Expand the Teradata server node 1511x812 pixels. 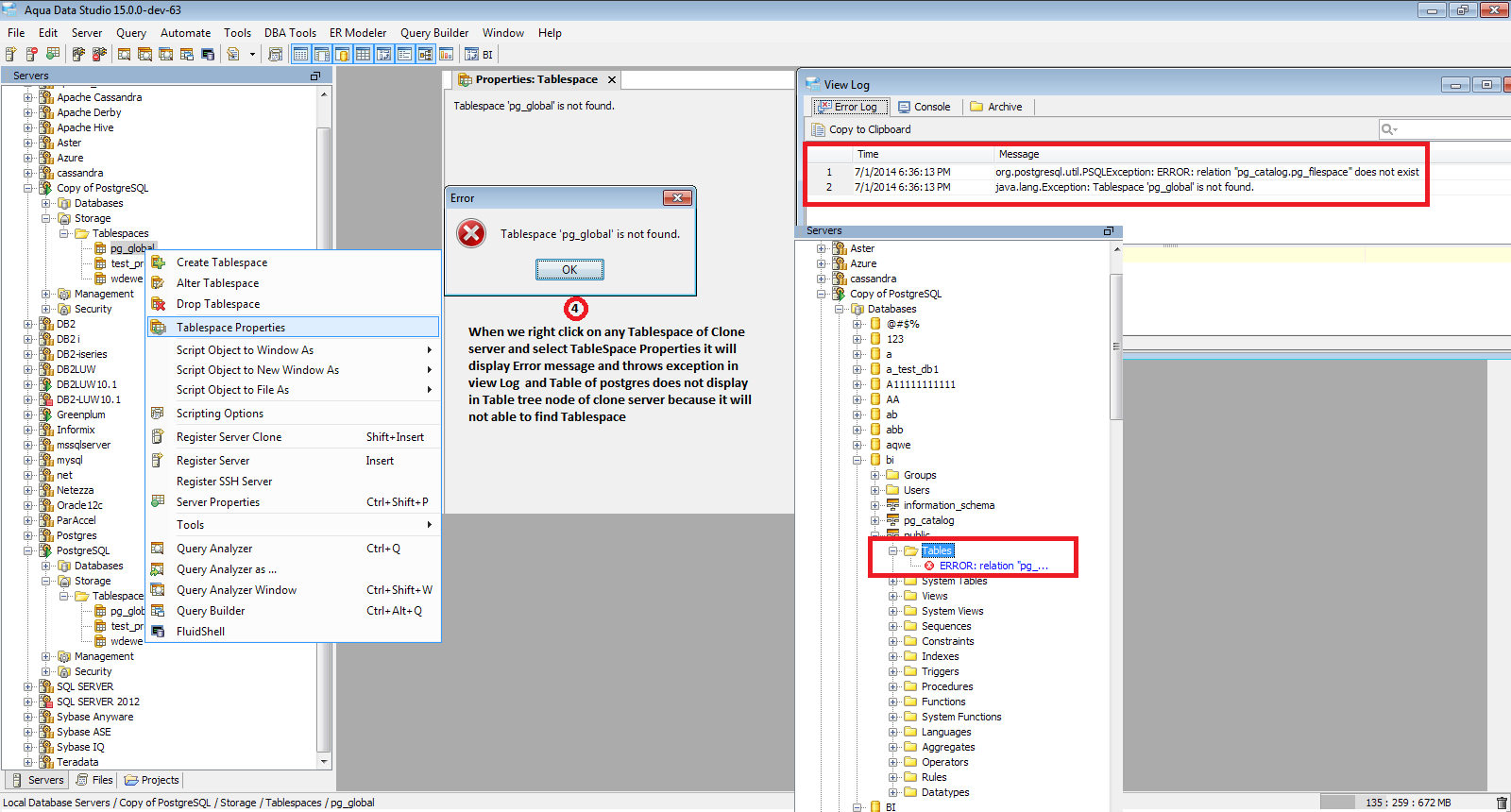28,762
